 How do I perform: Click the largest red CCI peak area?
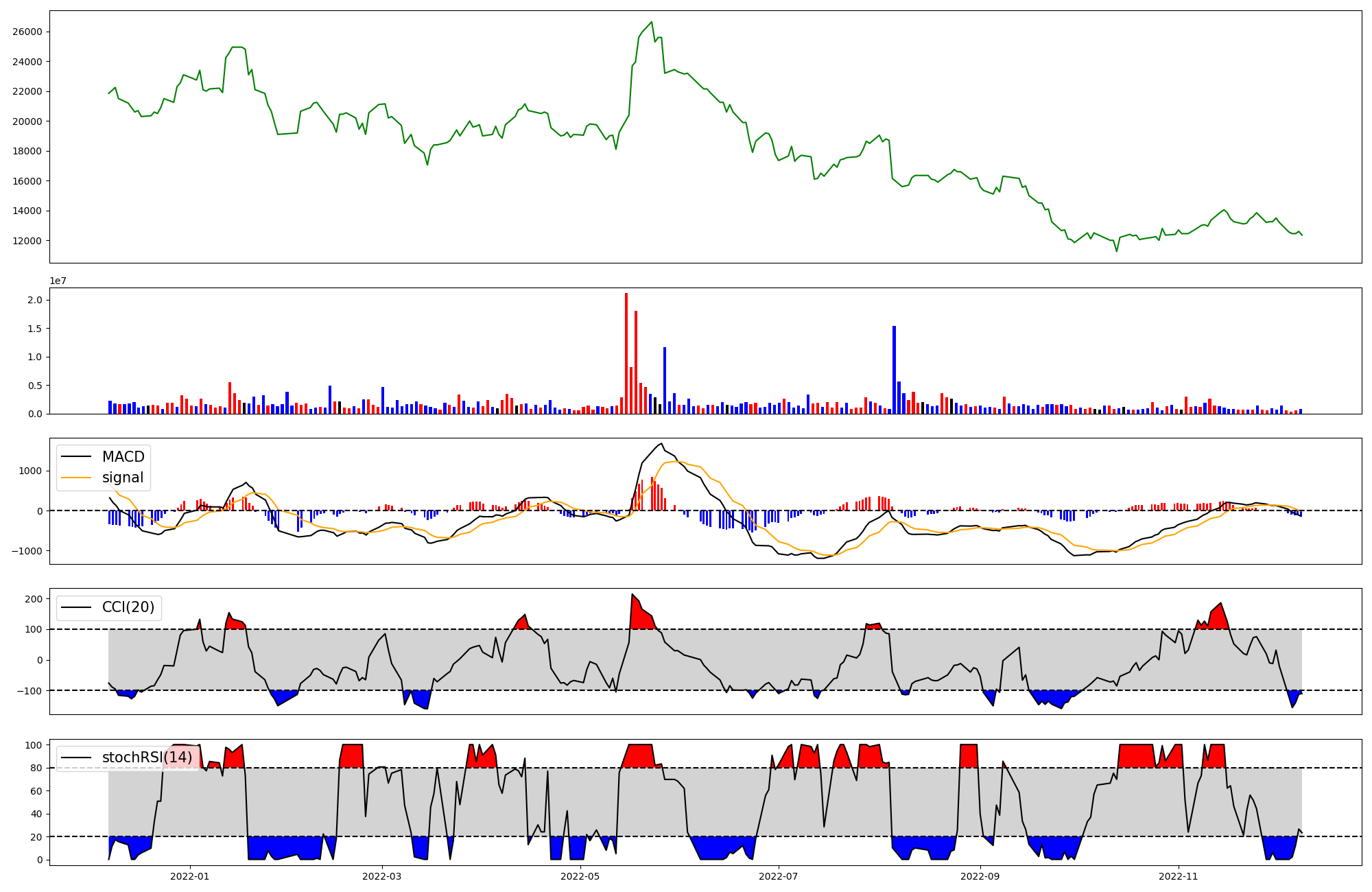pos(641,616)
